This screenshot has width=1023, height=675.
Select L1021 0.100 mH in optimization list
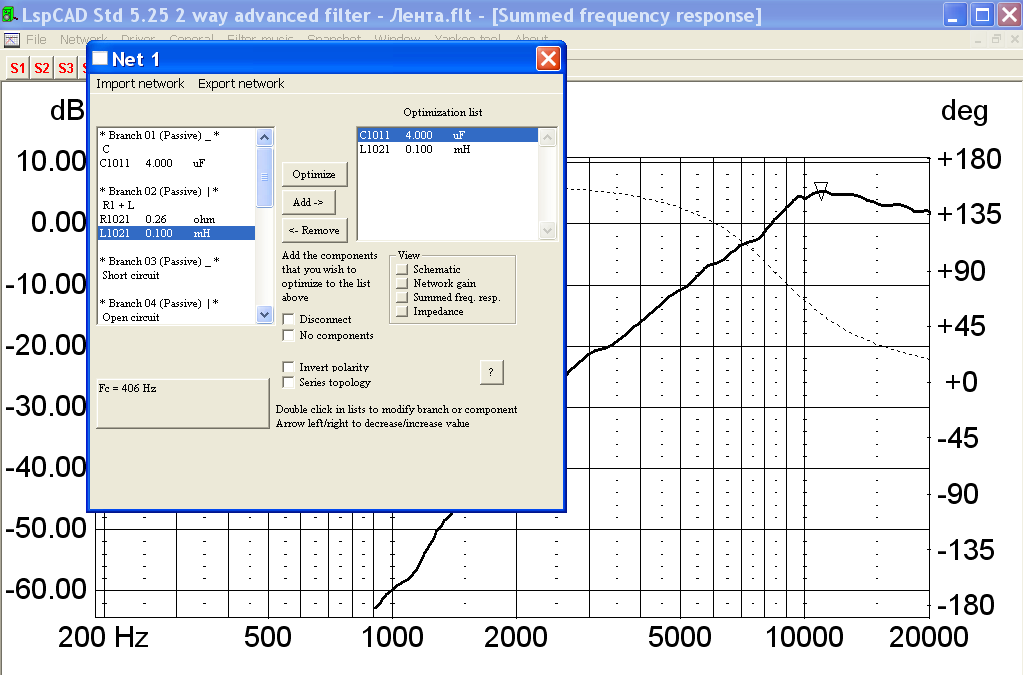click(448, 149)
